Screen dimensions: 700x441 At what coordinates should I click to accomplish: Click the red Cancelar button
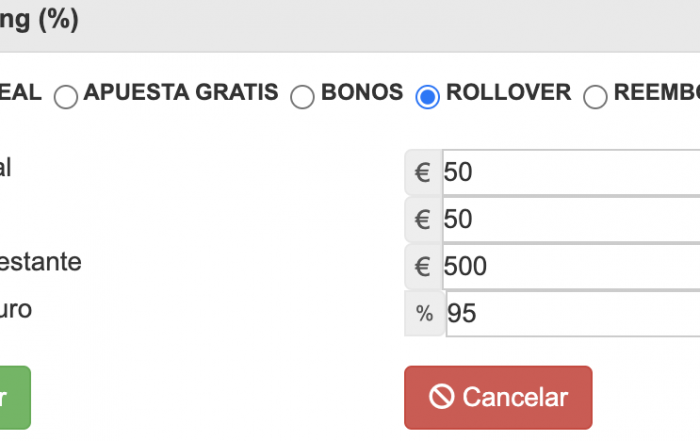(x=498, y=397)
